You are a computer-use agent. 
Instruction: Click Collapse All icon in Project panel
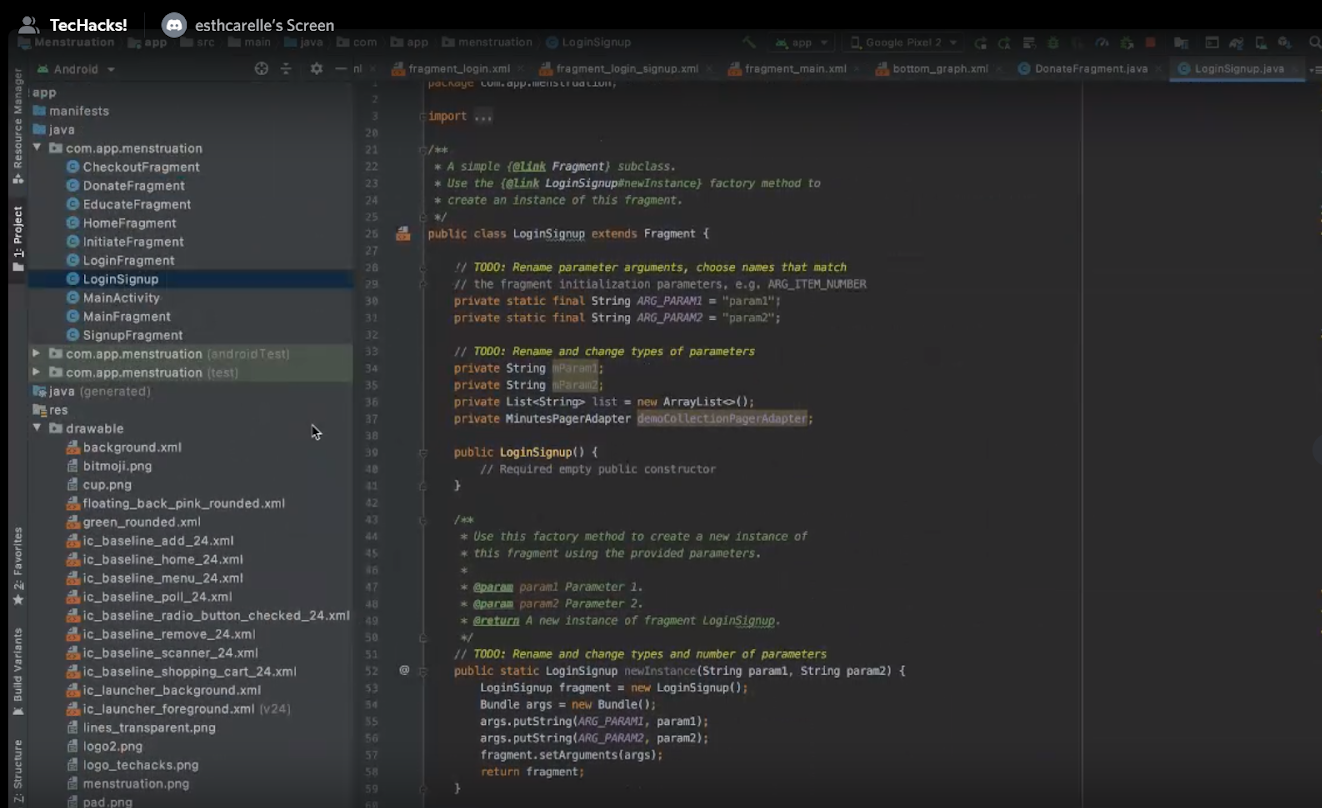coord(286,69)
